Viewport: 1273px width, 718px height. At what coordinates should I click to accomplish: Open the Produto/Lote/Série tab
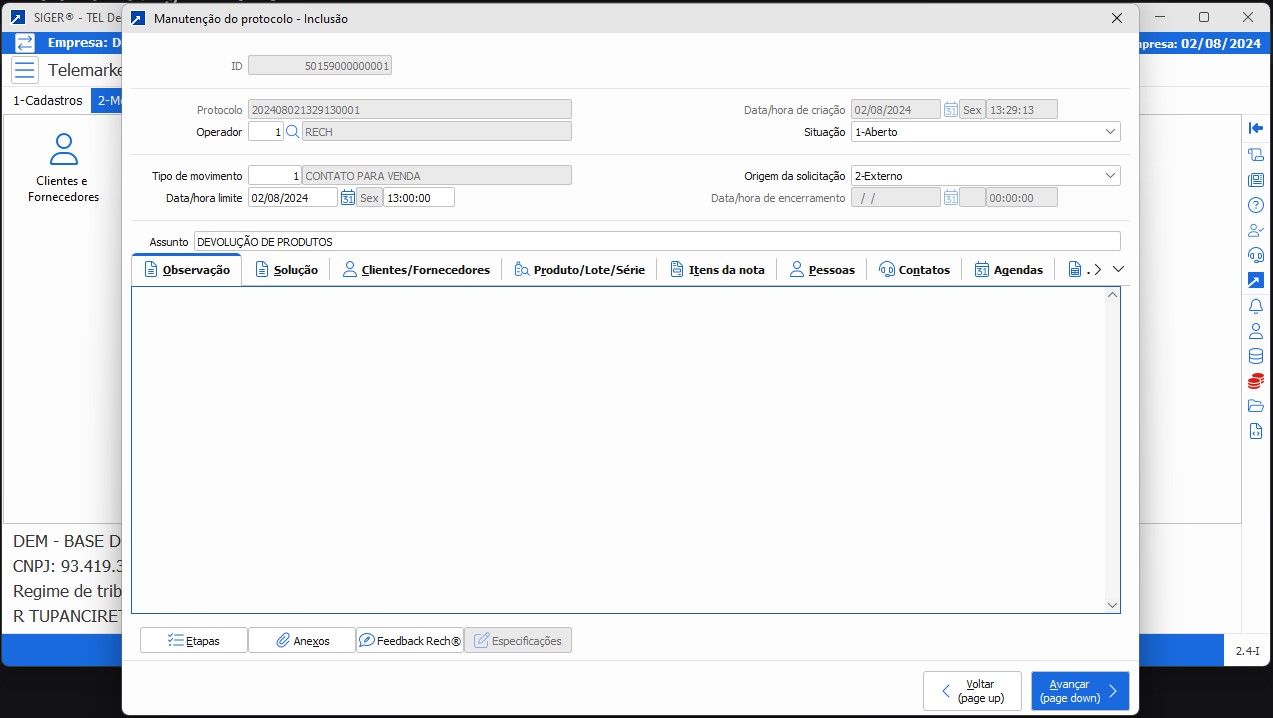pos(579,270)
